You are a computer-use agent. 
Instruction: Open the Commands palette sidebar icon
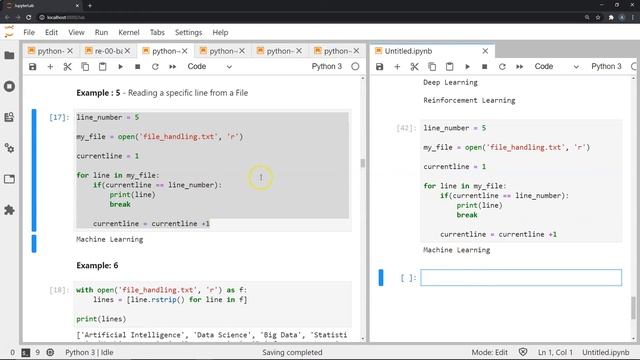point(9,118)
